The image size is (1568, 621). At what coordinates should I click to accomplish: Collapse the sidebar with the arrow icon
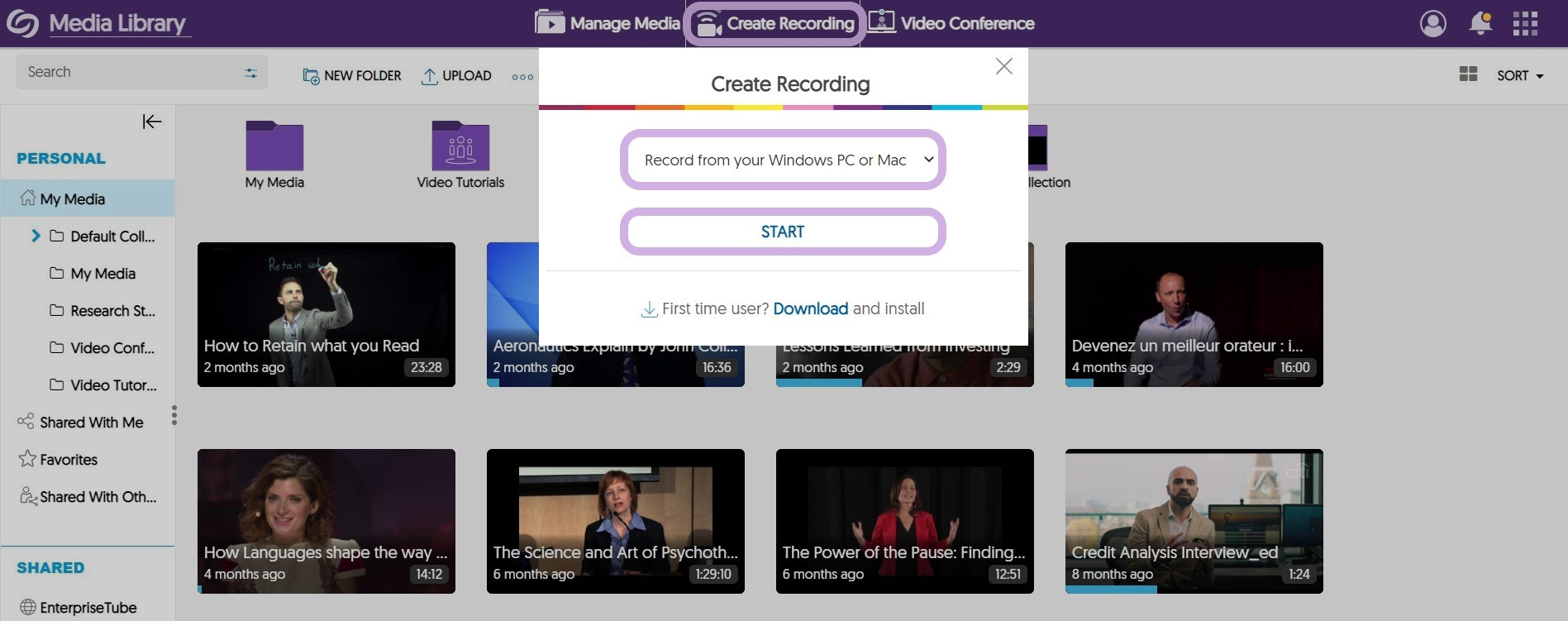point(151,122)
